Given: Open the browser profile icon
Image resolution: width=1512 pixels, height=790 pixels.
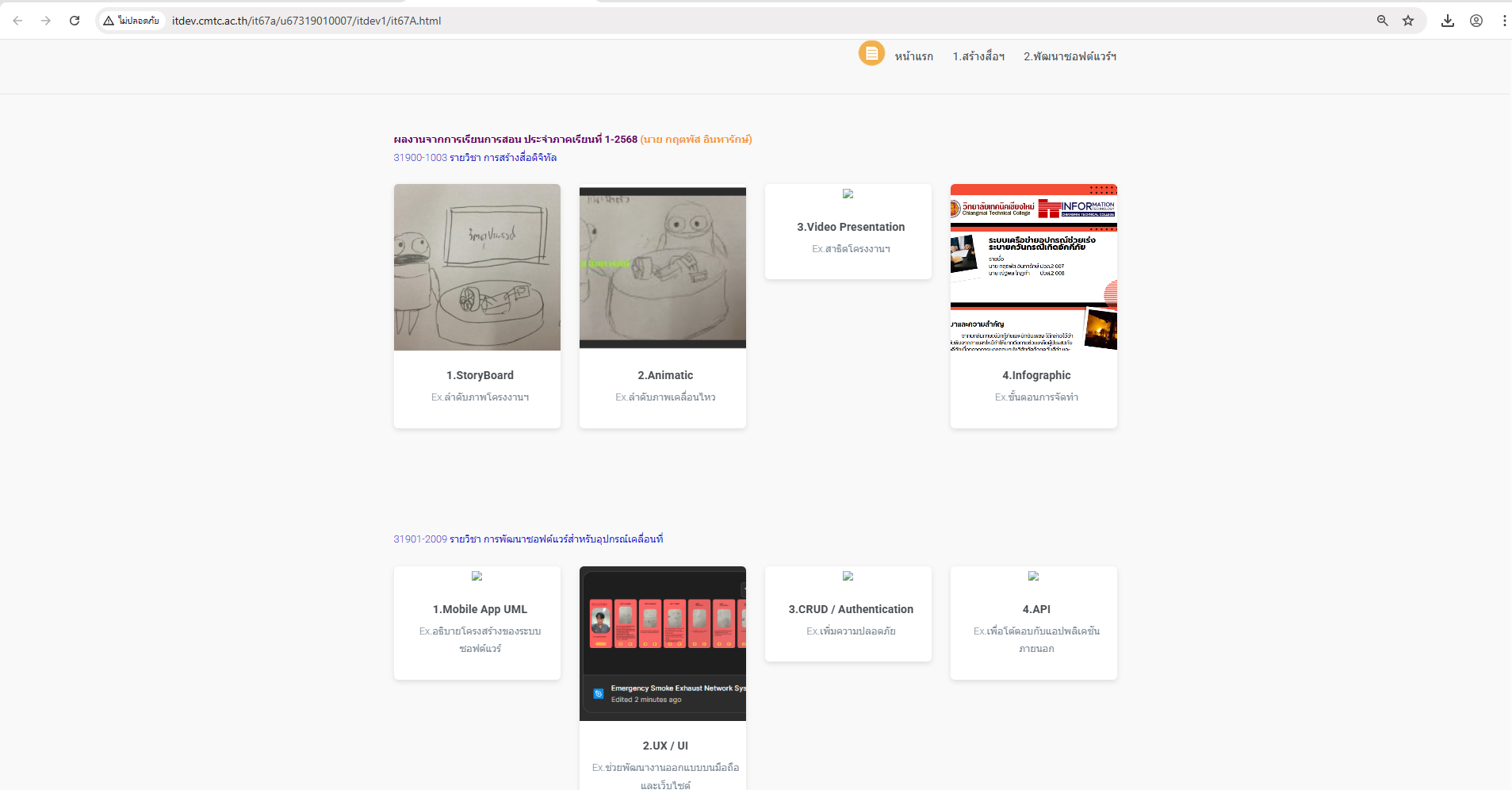Looking at the screenshot, I should 1476,21.
